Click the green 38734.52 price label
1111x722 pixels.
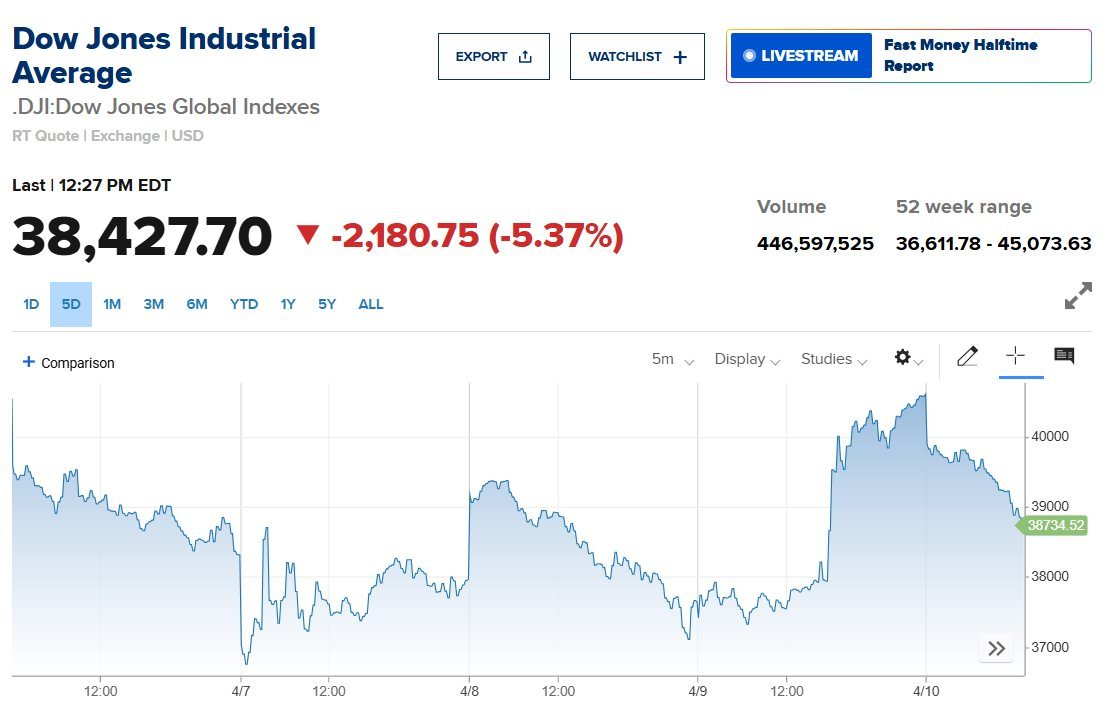click(1056, 525)
